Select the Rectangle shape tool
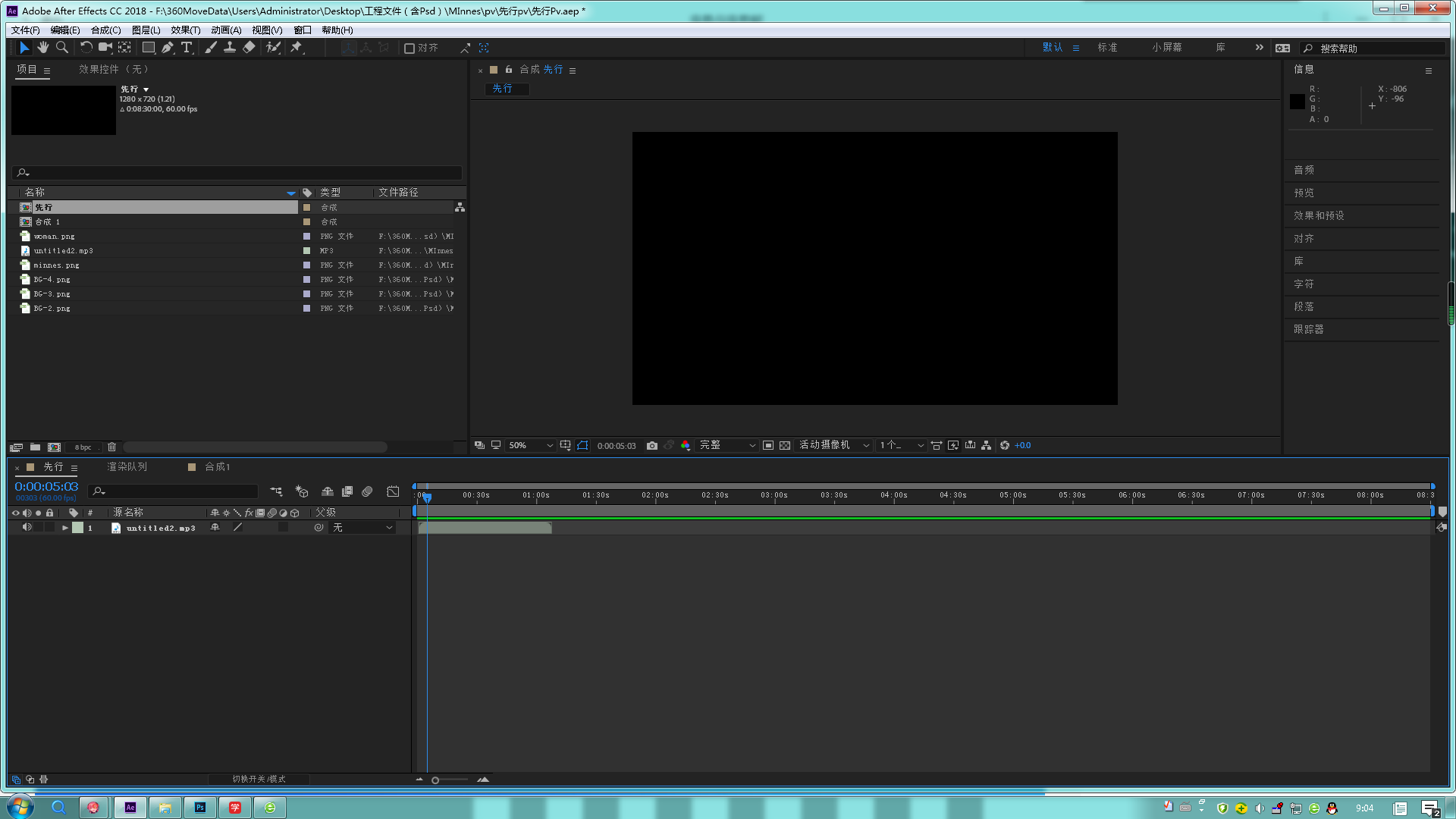The width and height of the screenshot is (1456, 819). [149, 47]
